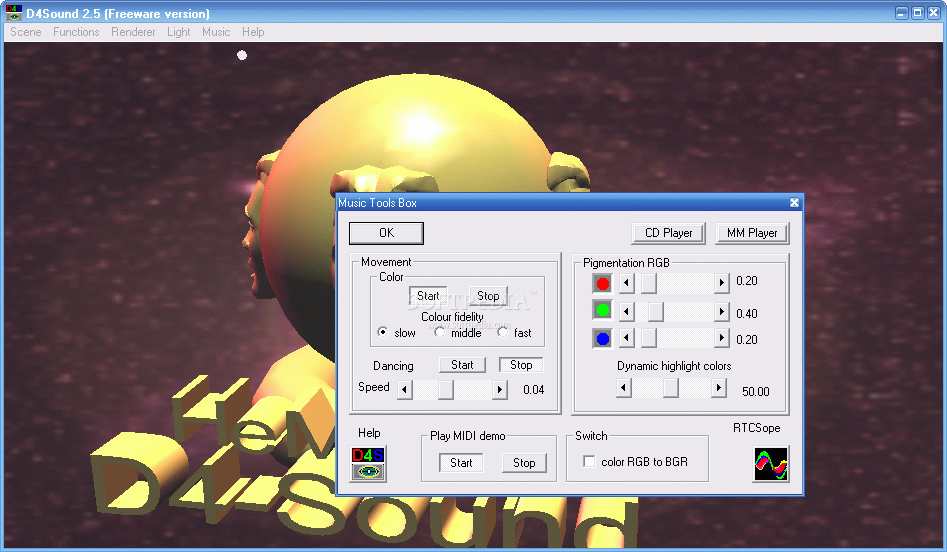This screenshot has width=947, height=552.
Task: Decrease dynamic highlight colors value
Action: pos(624,388)
